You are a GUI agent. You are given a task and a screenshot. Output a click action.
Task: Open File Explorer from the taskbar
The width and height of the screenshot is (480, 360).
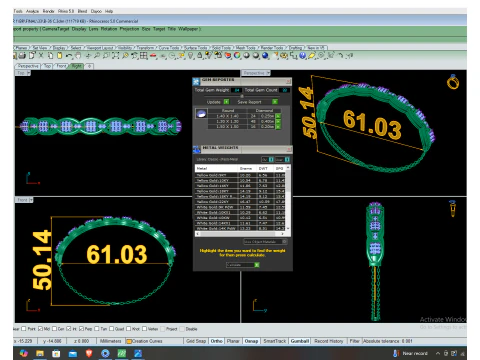tap(40, 353)
